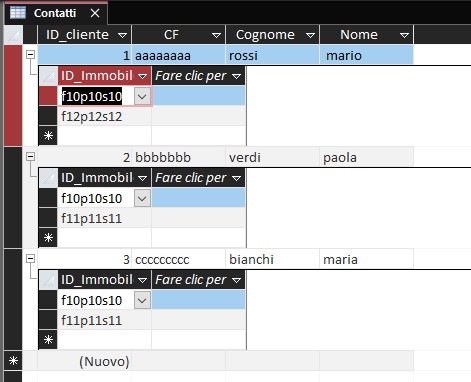Click select-all corner of main Contatti datasheet
471x382 pixels.
13,35
